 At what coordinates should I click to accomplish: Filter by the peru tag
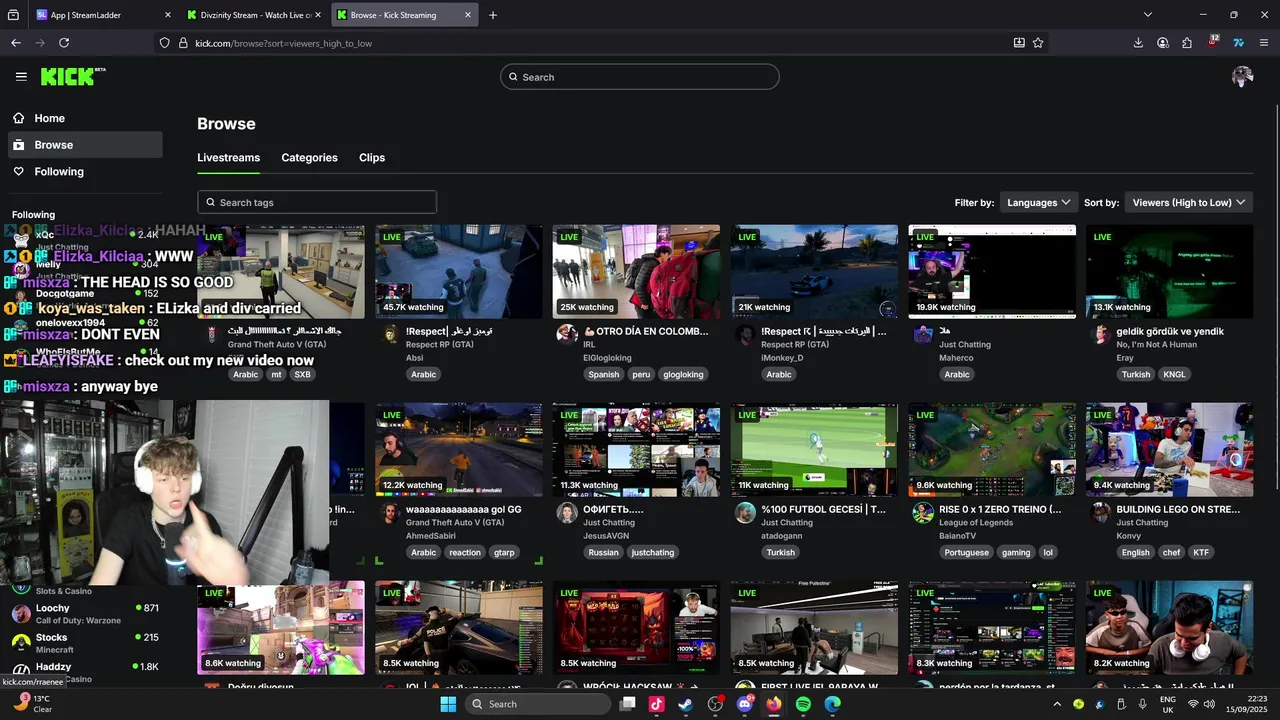641,374
